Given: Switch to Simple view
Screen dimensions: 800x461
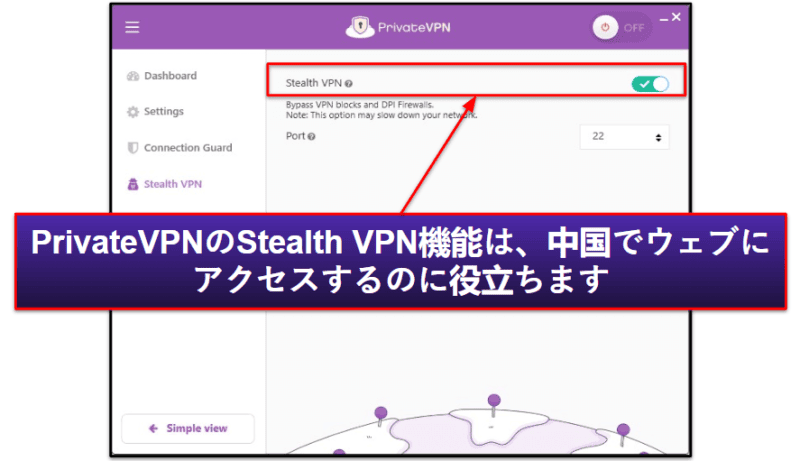Looking at the screenshot, I should point(188,428).
